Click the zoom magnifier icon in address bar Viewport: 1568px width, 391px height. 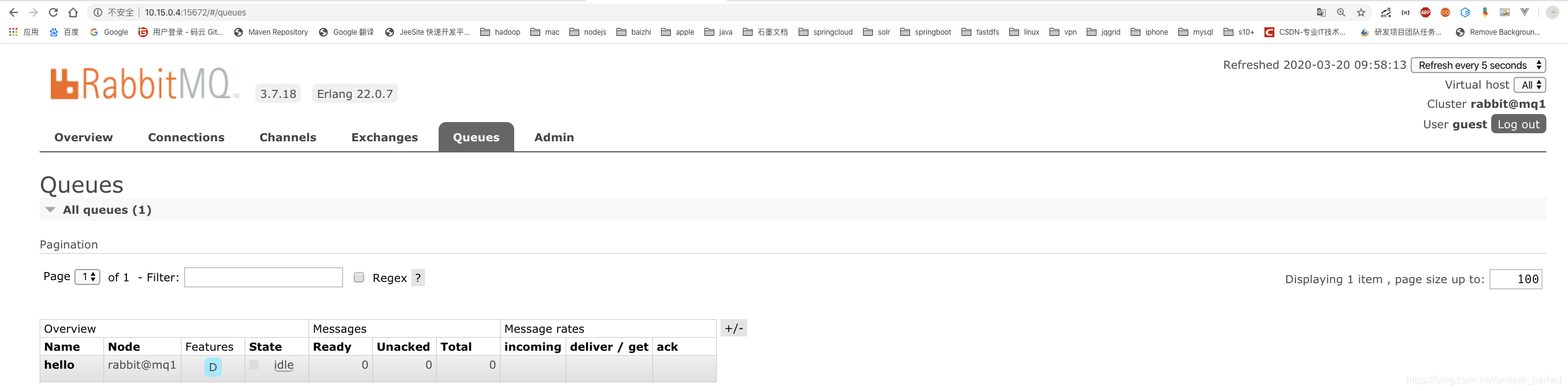coord(1341,12)
